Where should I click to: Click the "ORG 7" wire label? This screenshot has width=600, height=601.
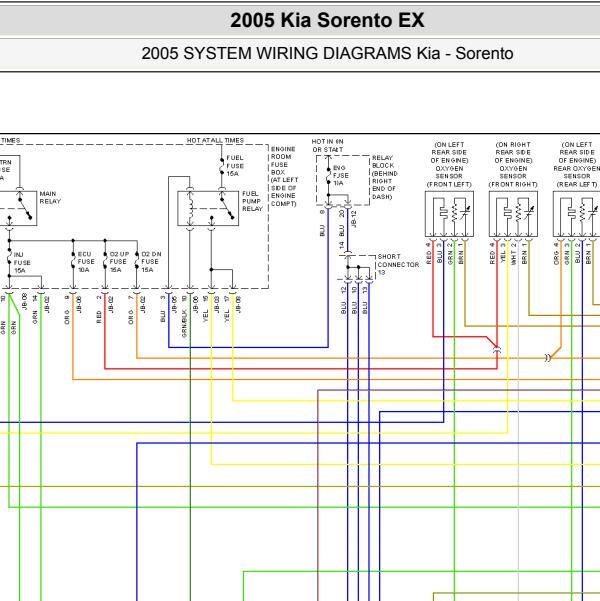coord(131,310)
